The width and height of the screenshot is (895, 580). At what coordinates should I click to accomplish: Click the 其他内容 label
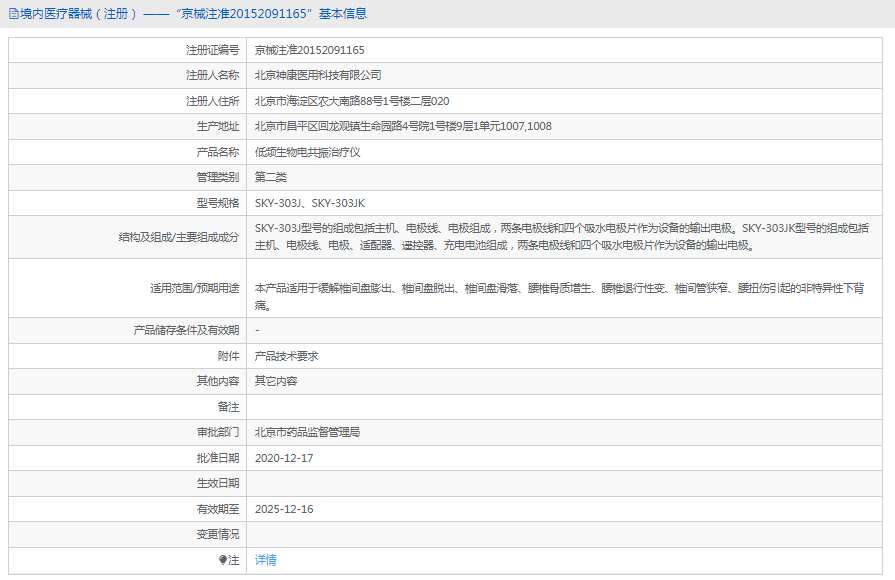coord(218,381)
